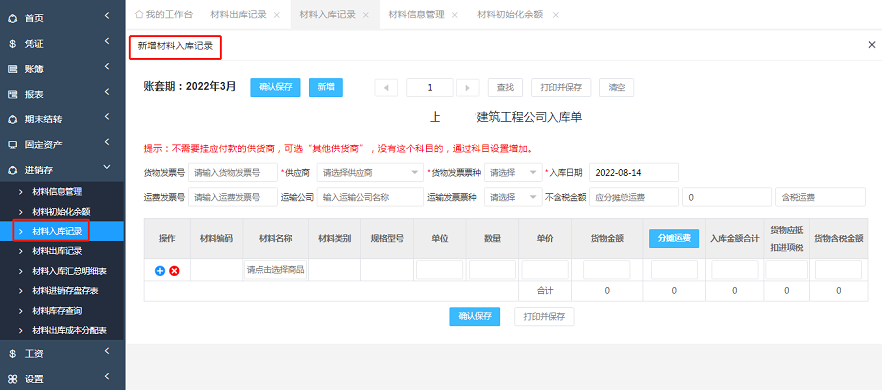The width and height of the screenshot is (882, 390).
Task: Open the 供应商 supplier dropdown
Action: click(370, 173)
